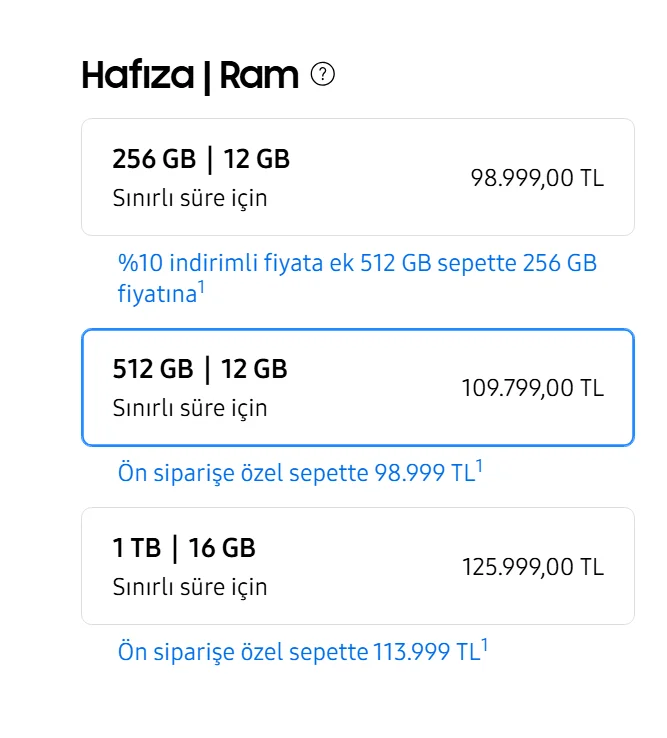667x738 pixels.
Task: Open footnote 1 next to 113.999 TL offer
Action: 485,647
